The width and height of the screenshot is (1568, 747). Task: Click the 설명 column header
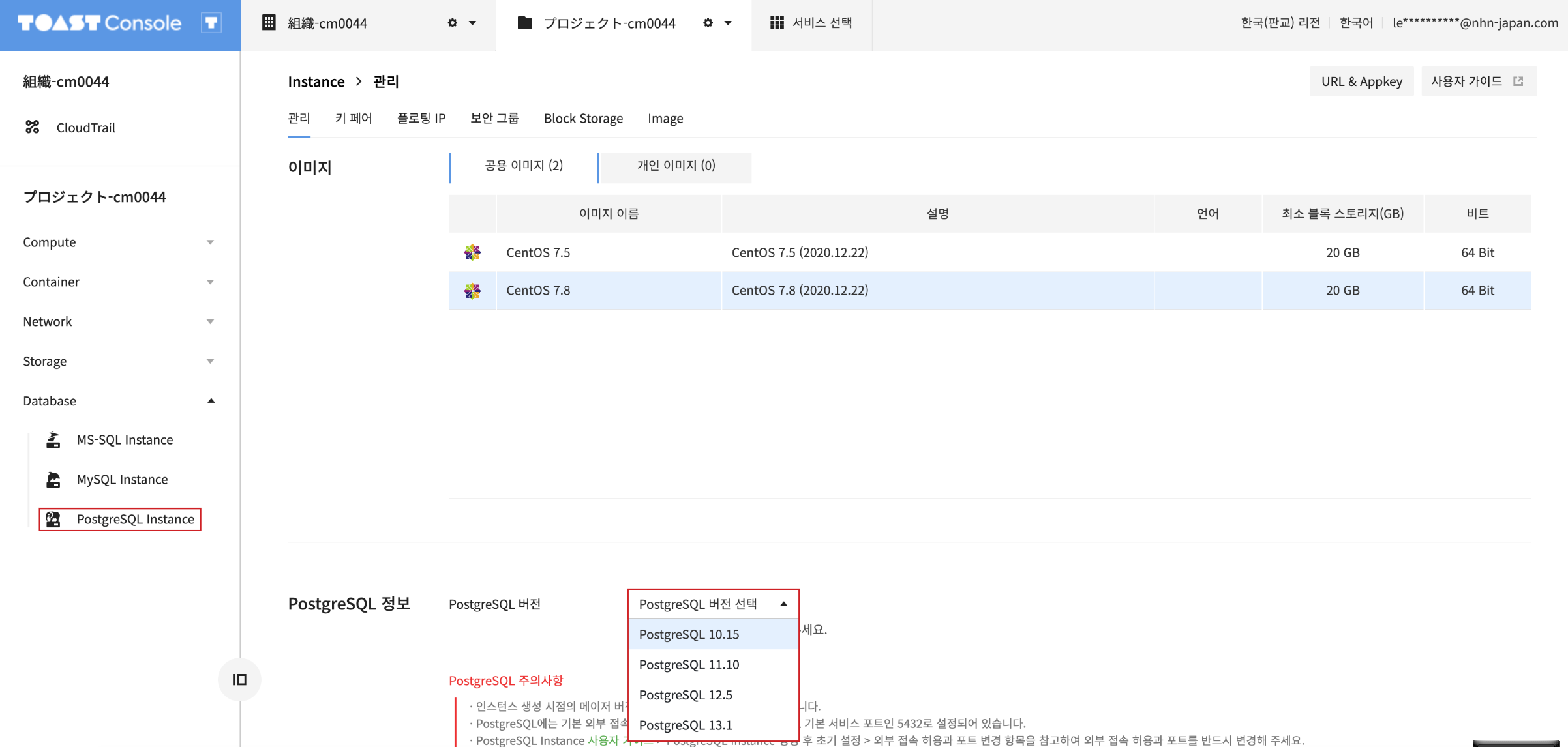937,214
